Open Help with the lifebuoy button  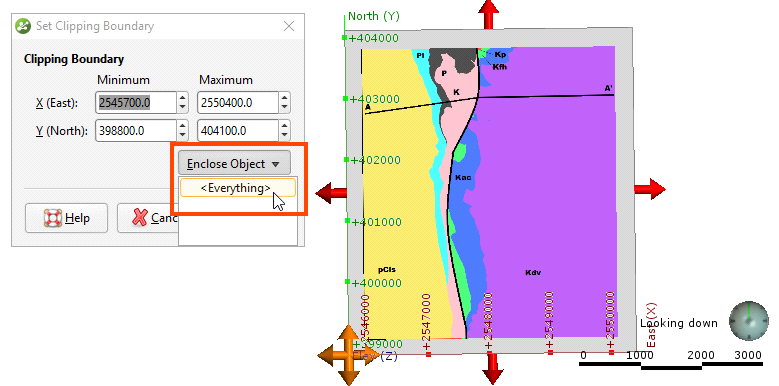66,218
